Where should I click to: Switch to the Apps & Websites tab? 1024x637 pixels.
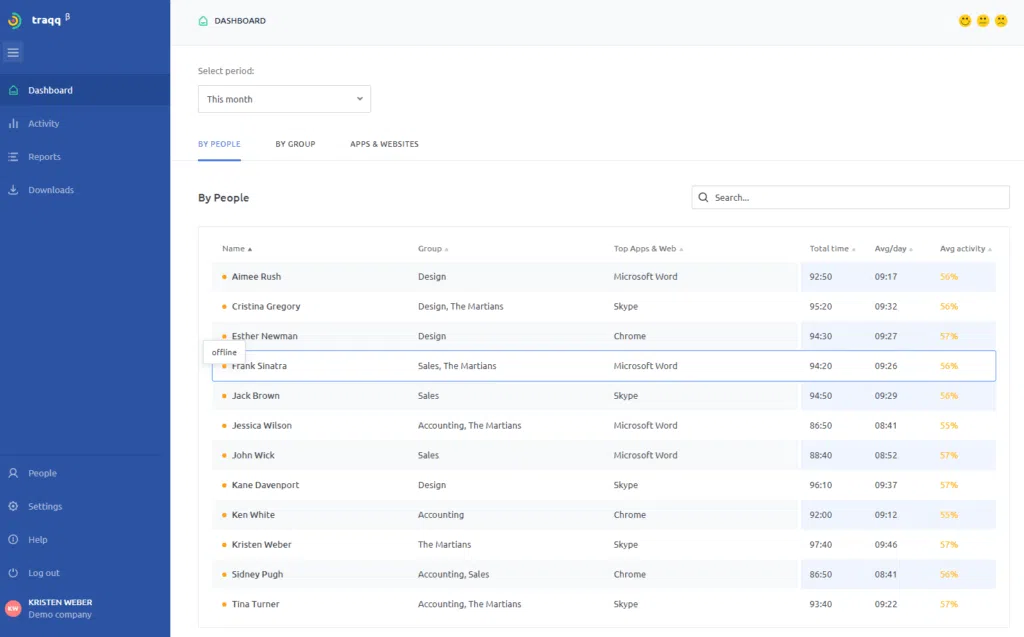[x=384, y=144]
